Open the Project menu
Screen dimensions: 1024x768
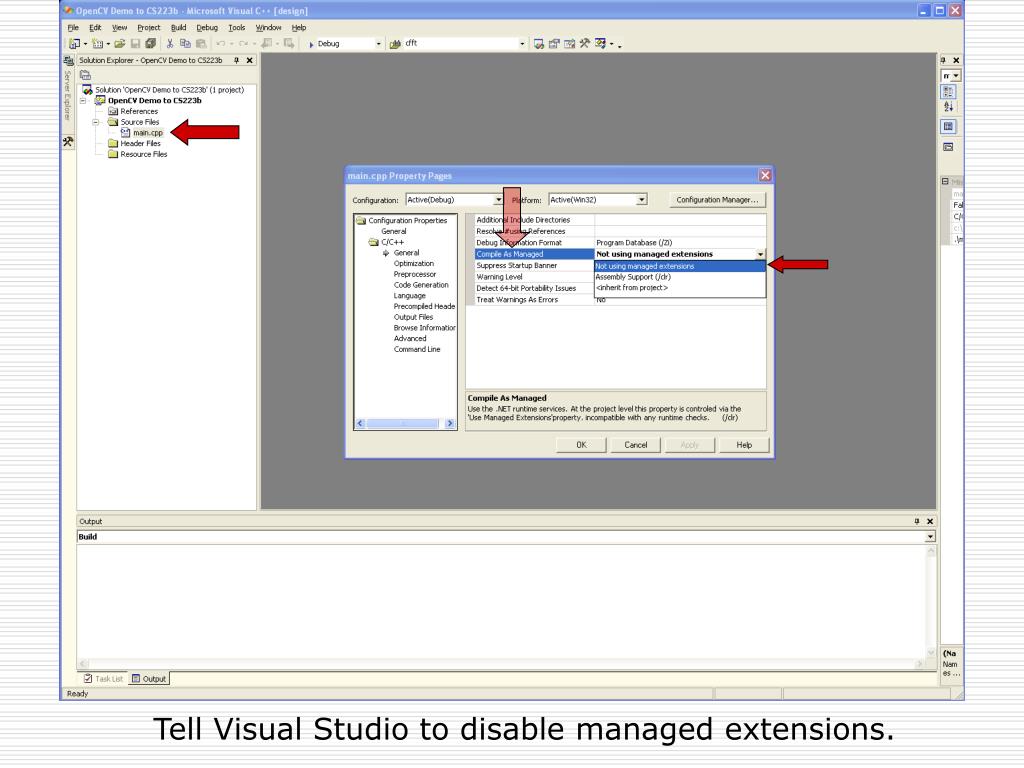tap(149, 27)
